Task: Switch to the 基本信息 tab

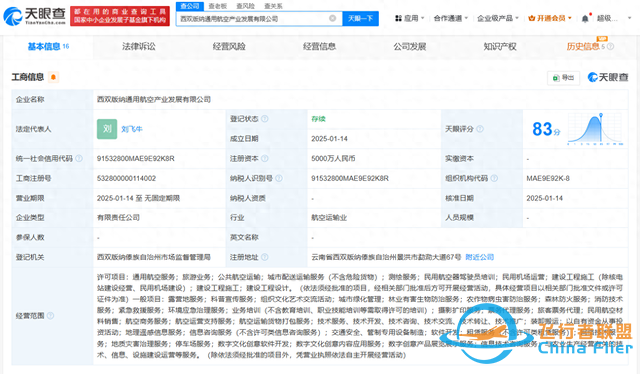Action: (48, 47)
